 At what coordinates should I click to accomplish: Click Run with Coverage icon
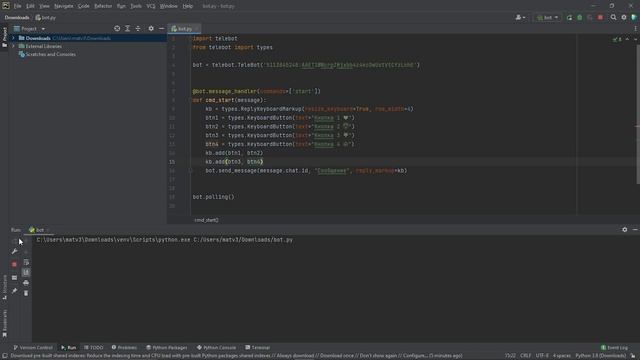[590, 18]
